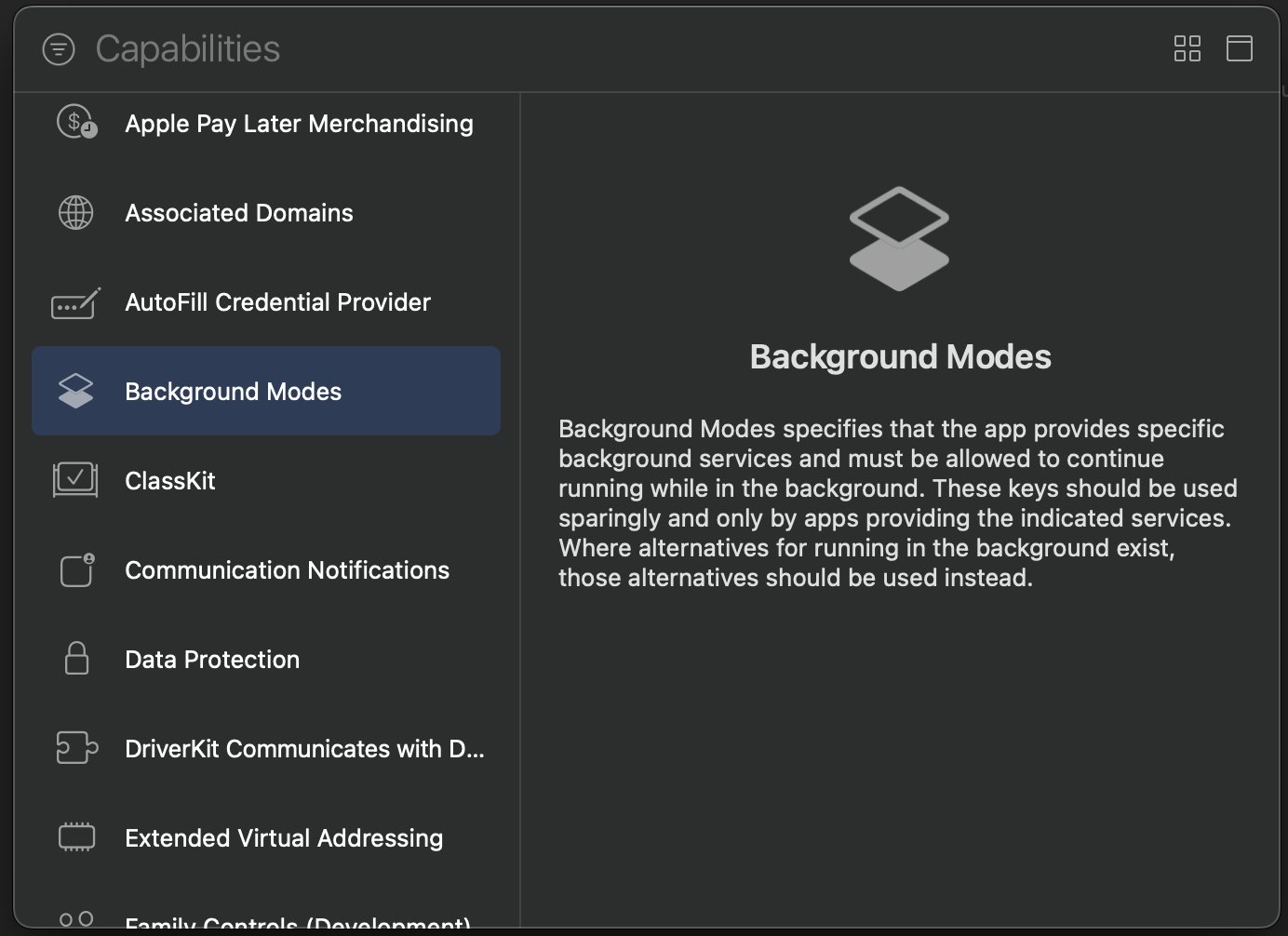This screenshot has width=1288, height=936.
Task: Select Extended Virtual Addressing capability
Action: 266,838
